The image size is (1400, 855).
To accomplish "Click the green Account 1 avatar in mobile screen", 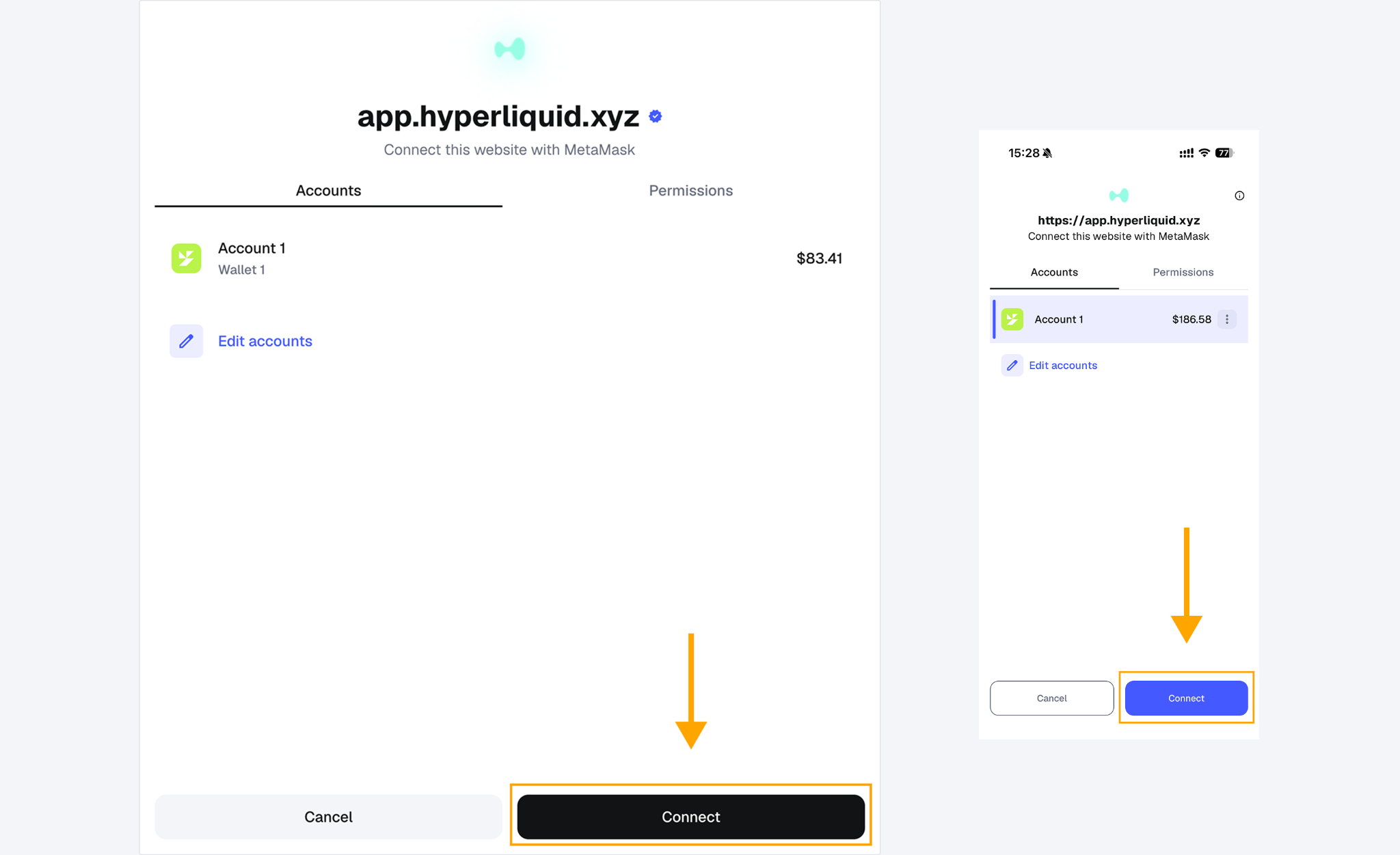I will pos(1012,319).
